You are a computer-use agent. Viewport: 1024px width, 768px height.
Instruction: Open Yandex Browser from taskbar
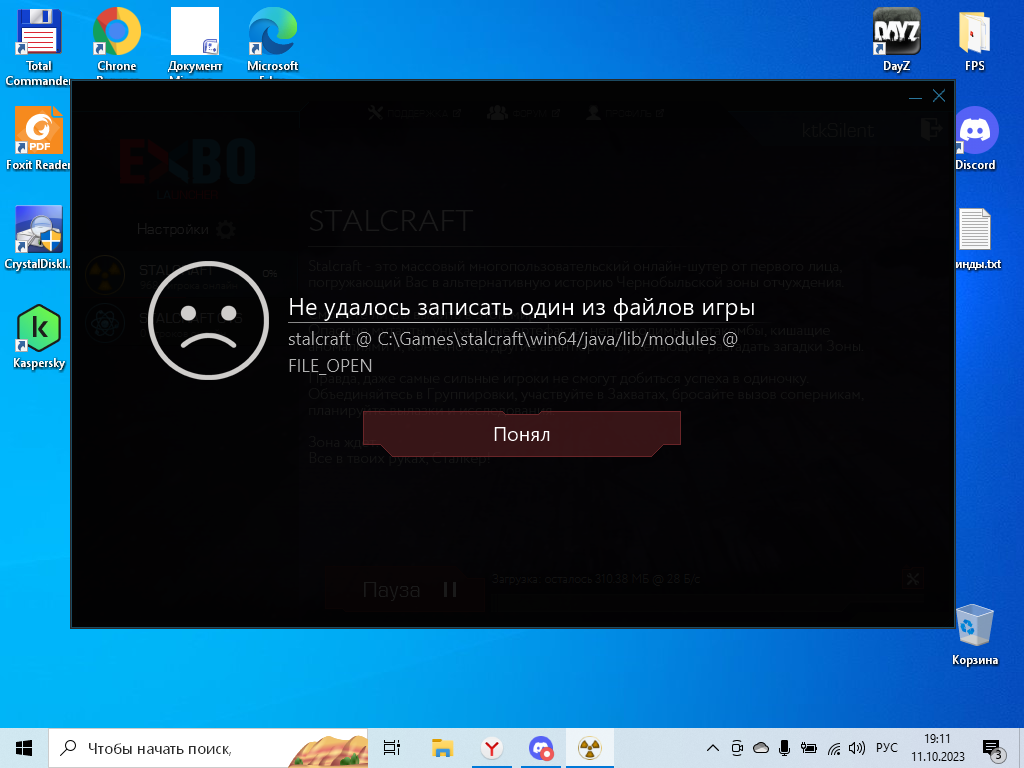click(x=492, y=748)
